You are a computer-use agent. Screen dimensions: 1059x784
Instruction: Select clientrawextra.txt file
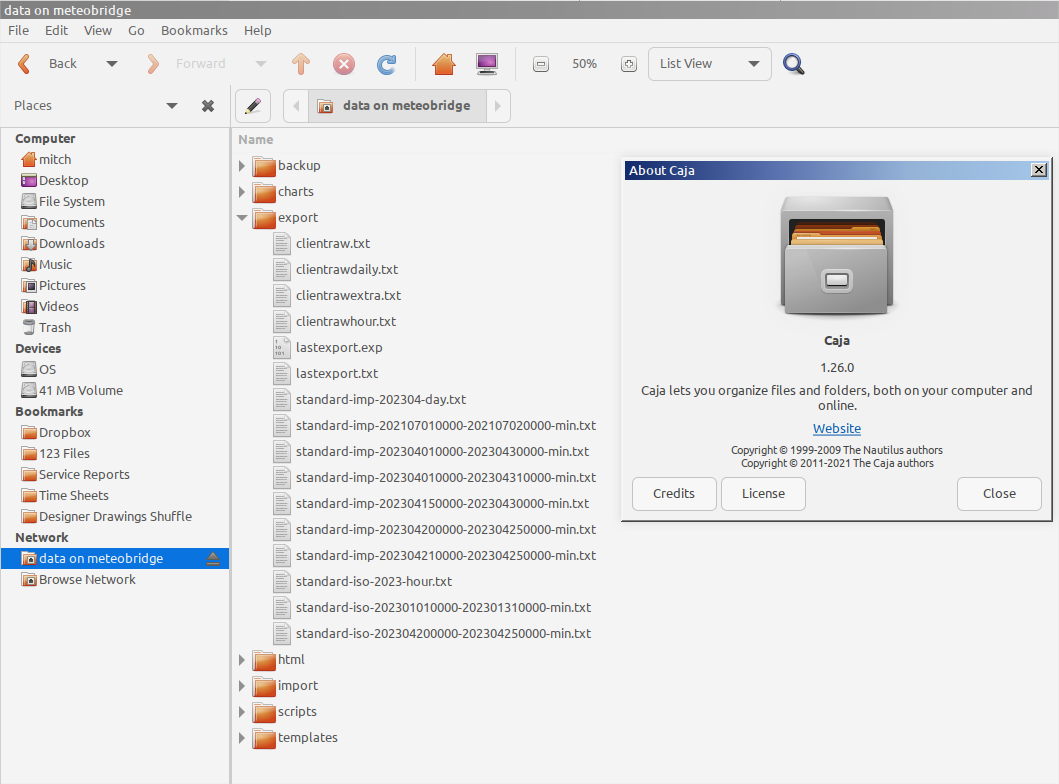pos(337,296)
